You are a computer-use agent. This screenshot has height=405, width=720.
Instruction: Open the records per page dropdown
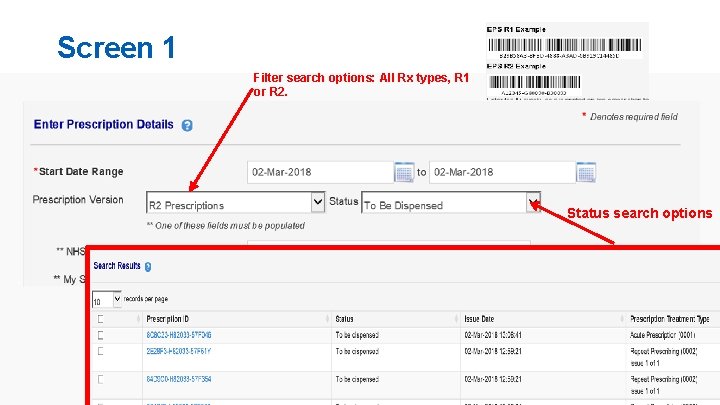(x=107, y=299)
